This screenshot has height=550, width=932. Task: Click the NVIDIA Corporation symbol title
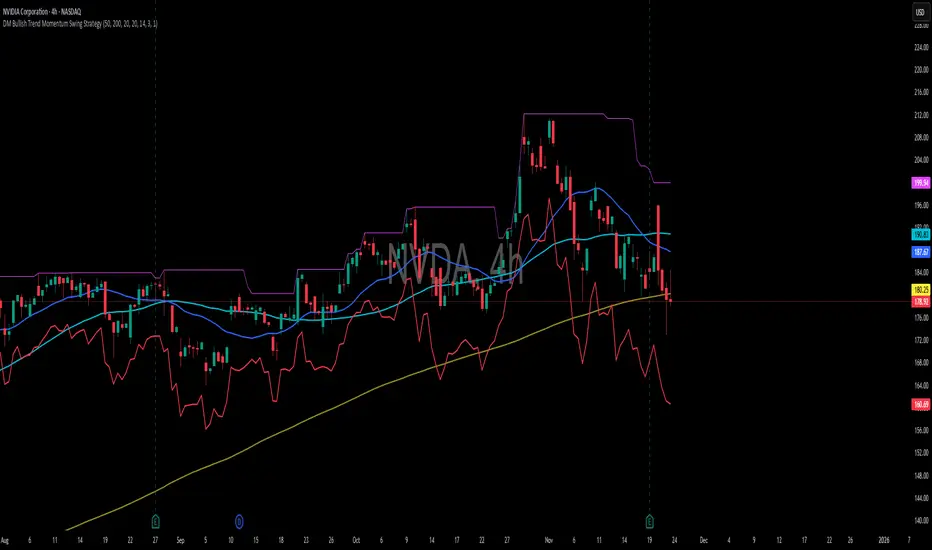click(42, 11)
